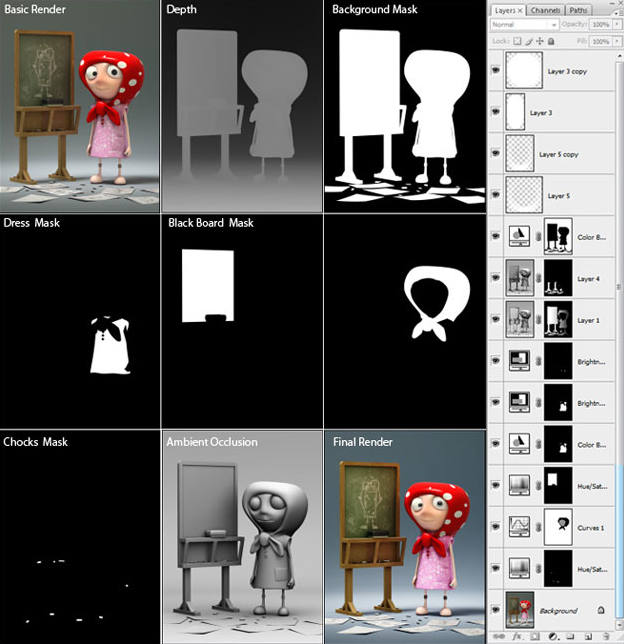This screenshot has height=644, width=624.
Task: Click the lock transparent pixels icon
Action: pyautogui.click(x=518, y=41)
